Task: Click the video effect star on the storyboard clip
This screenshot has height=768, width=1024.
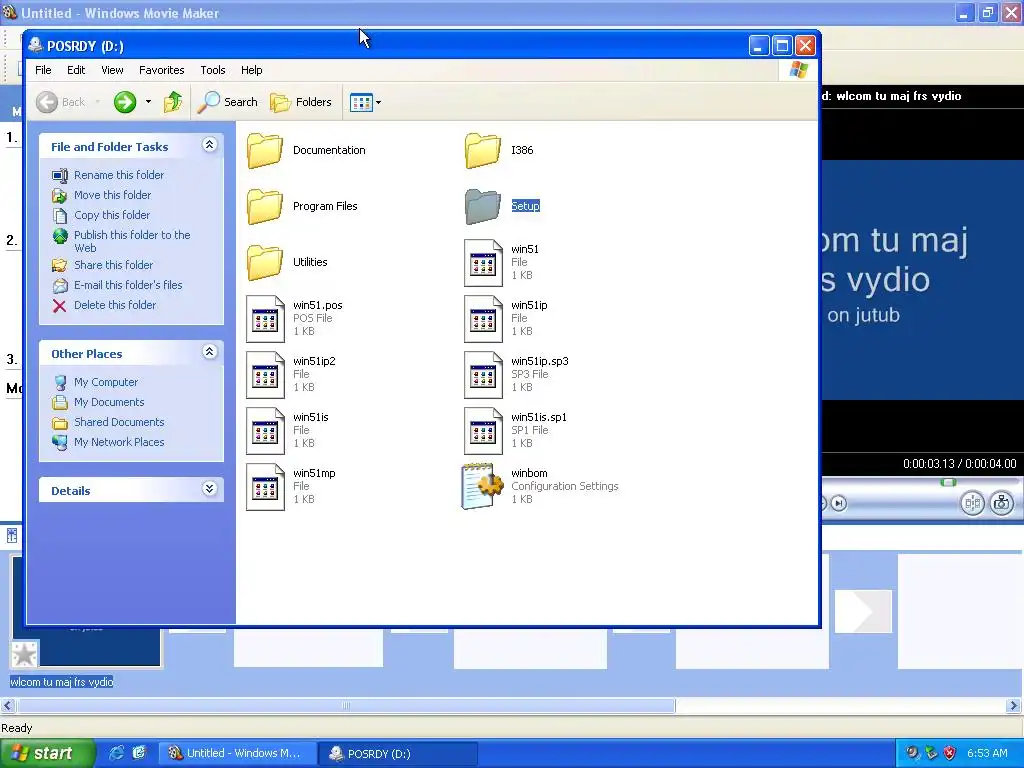Action: [x=25, y=654]
